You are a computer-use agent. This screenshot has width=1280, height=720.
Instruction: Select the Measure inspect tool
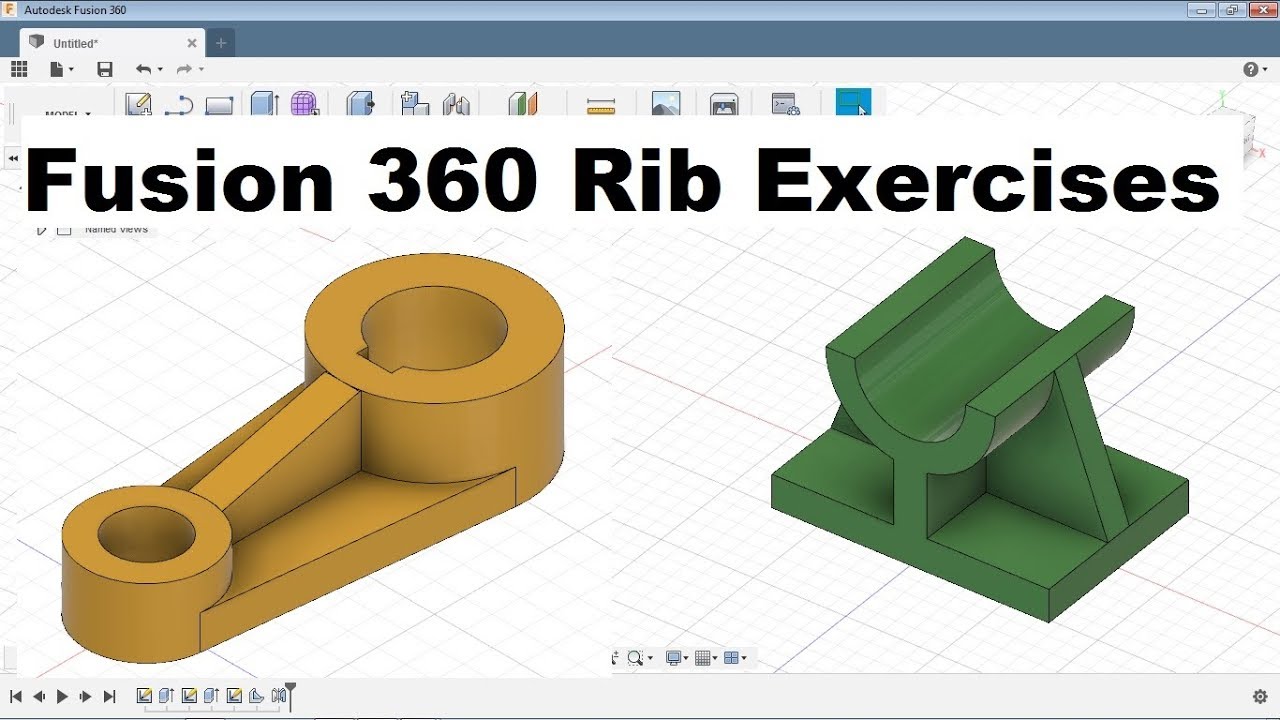click(601, 105)
